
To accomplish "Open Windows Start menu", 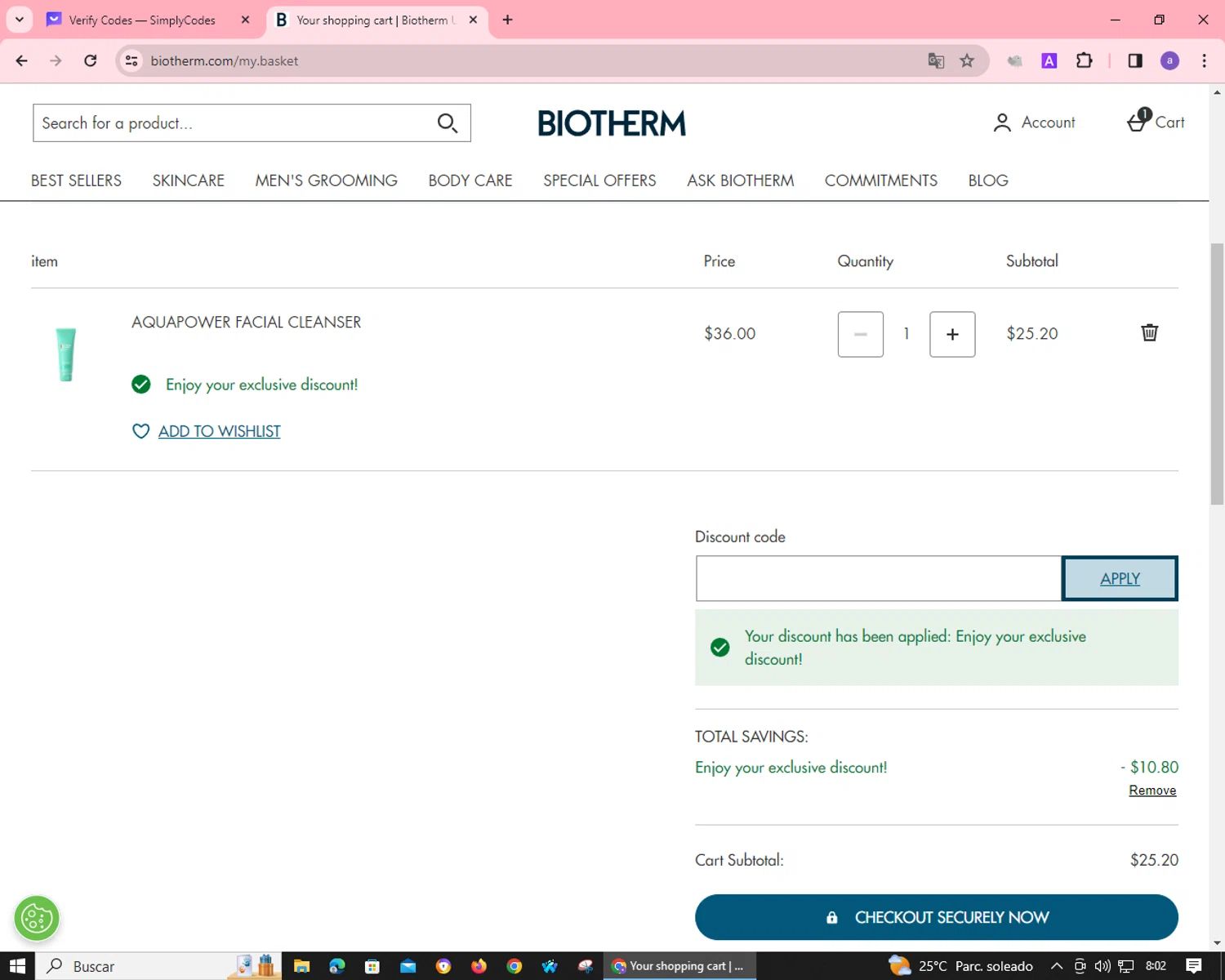I will 17,966.
